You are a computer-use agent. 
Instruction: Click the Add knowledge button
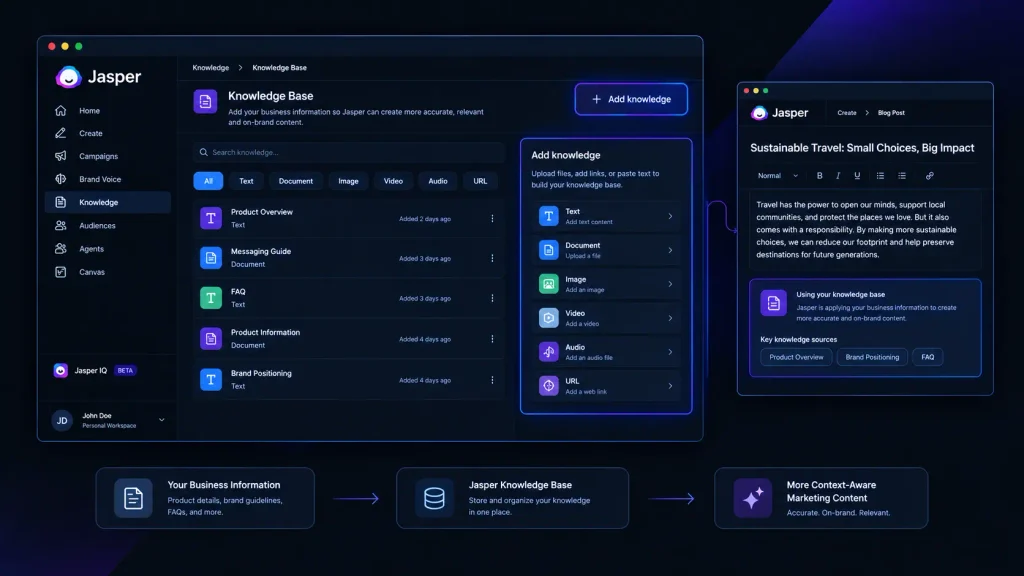631,99
